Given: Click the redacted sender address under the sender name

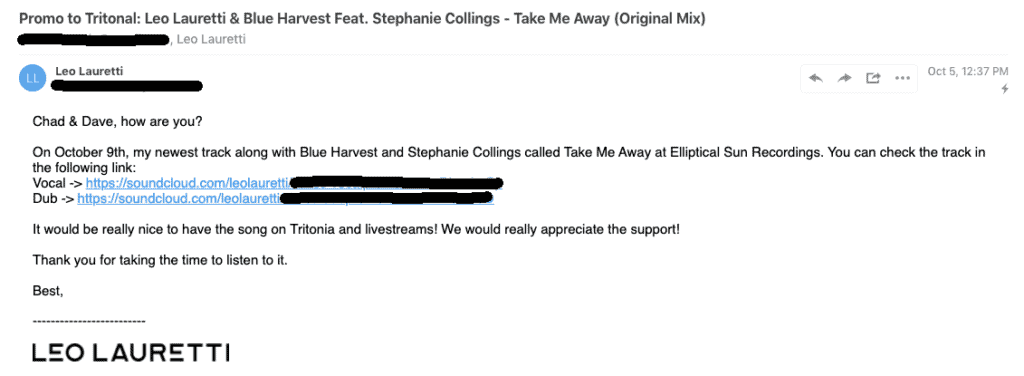Looking at the screenshot, I should point(127,86).
